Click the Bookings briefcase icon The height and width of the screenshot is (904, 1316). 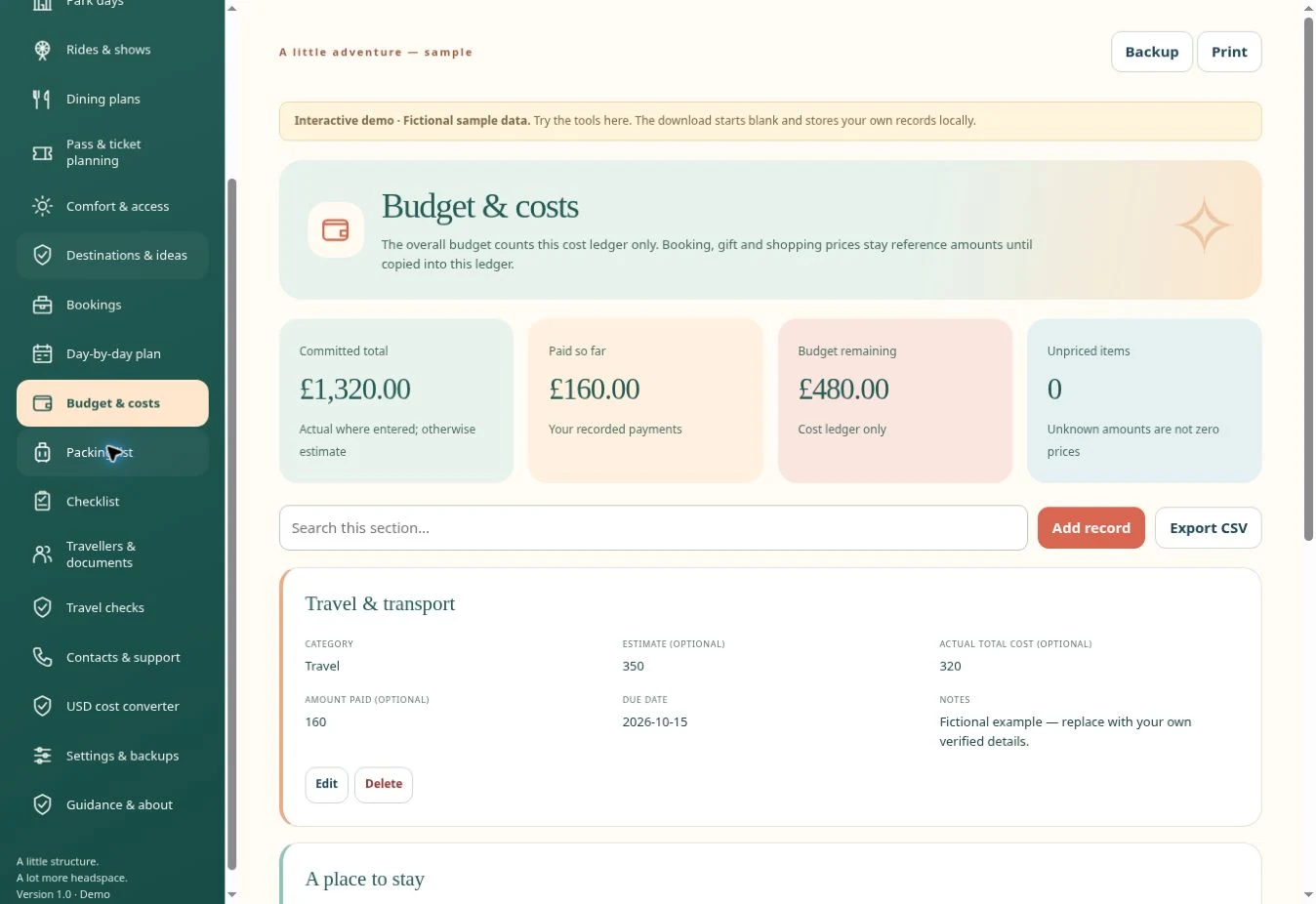coord(42,305)
